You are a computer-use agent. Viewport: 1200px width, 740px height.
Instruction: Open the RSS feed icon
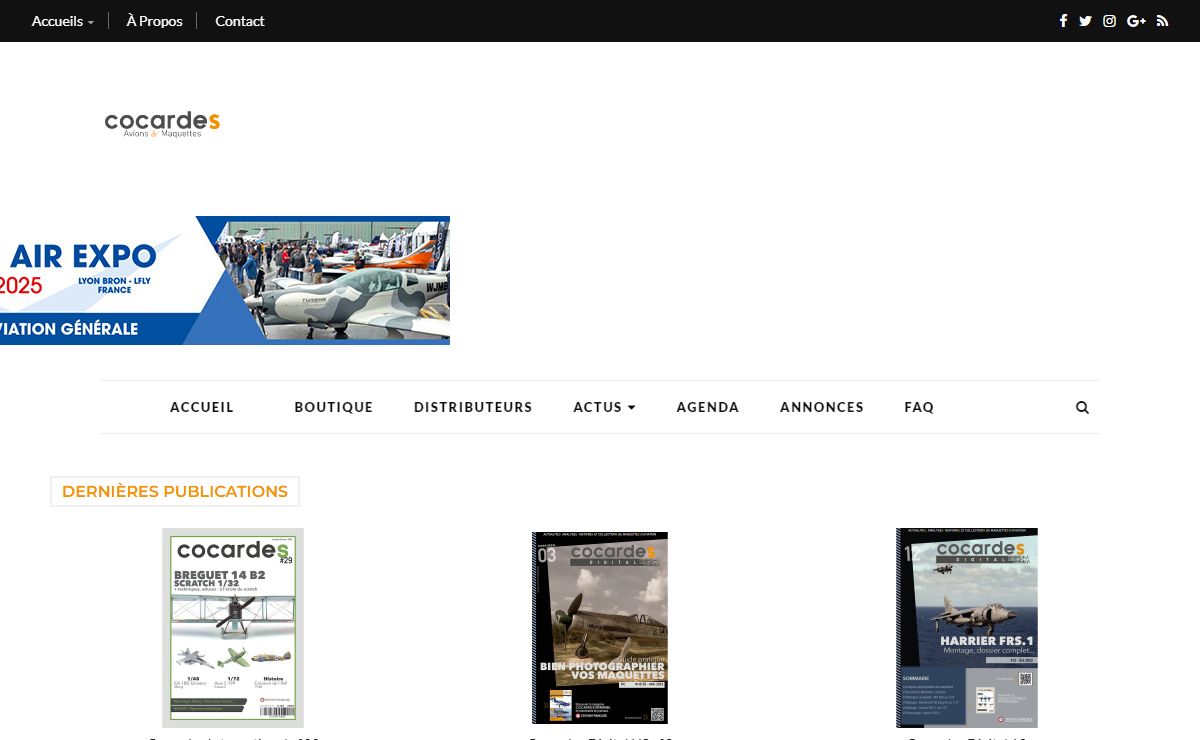[1162, 21]
